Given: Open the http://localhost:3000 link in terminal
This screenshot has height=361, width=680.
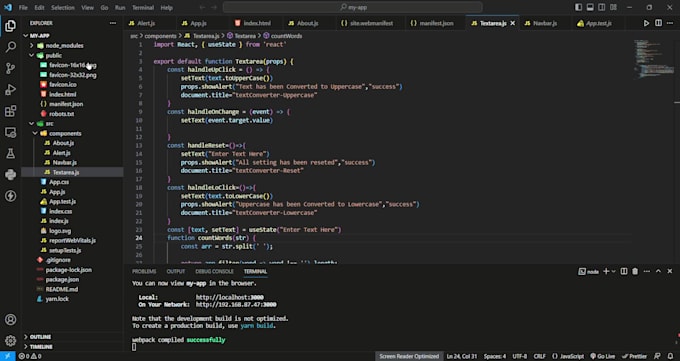Looking at the screenshot, I should pos(230,298).
